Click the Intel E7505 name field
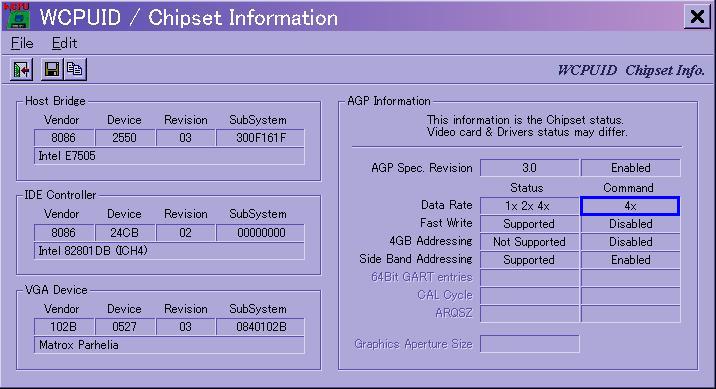This screenshot has height=389, width=716. click(169, 156)
